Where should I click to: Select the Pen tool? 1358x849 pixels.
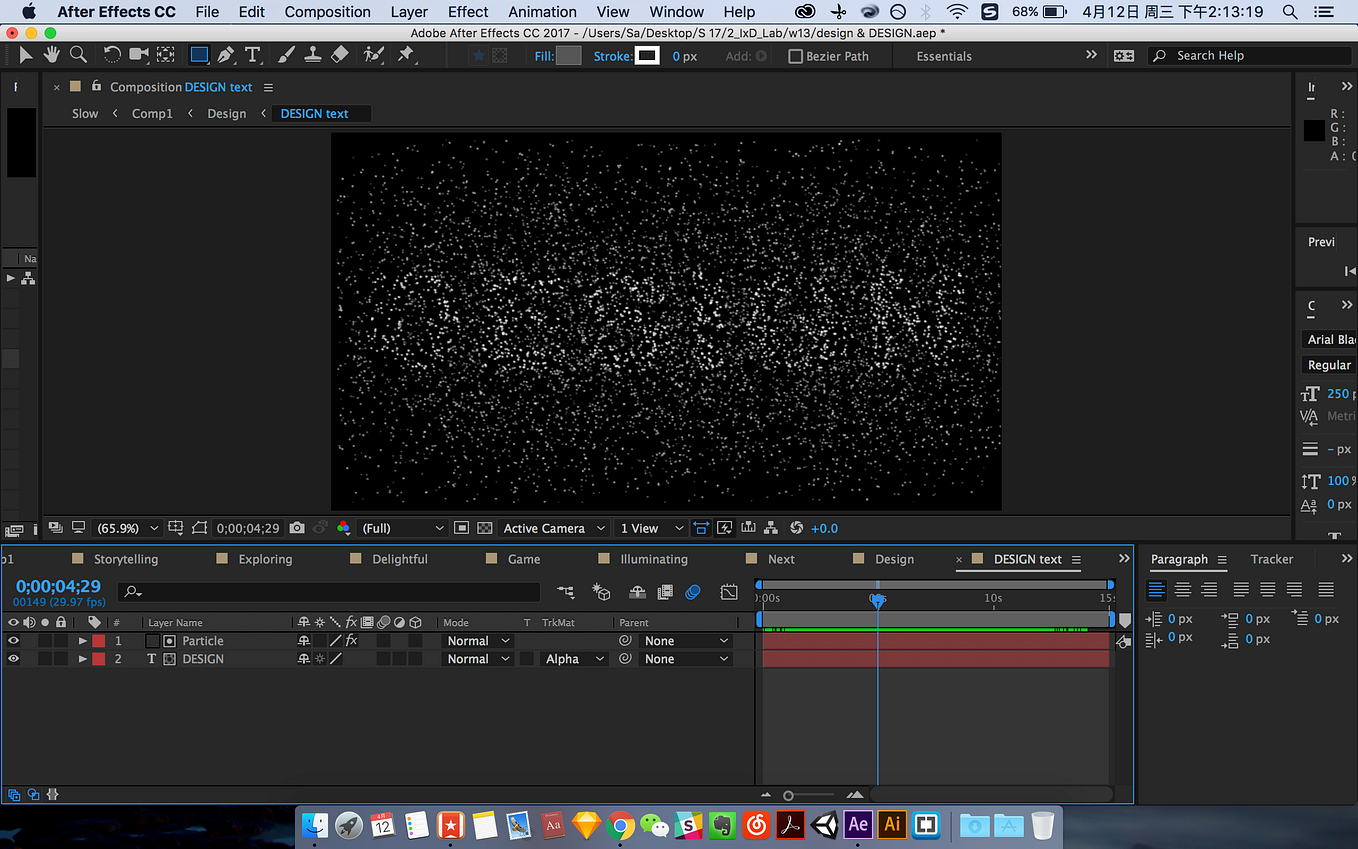click(227, 55)
